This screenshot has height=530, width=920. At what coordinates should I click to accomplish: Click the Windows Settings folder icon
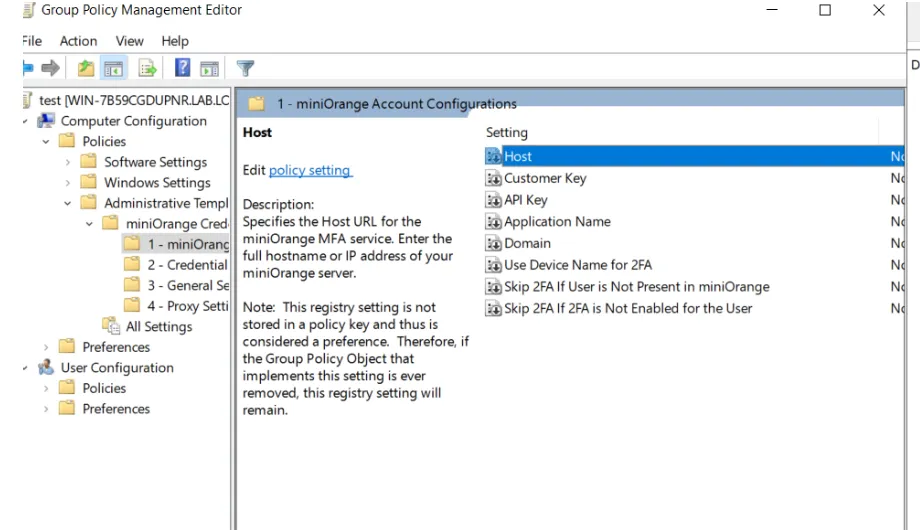[89, 182]
